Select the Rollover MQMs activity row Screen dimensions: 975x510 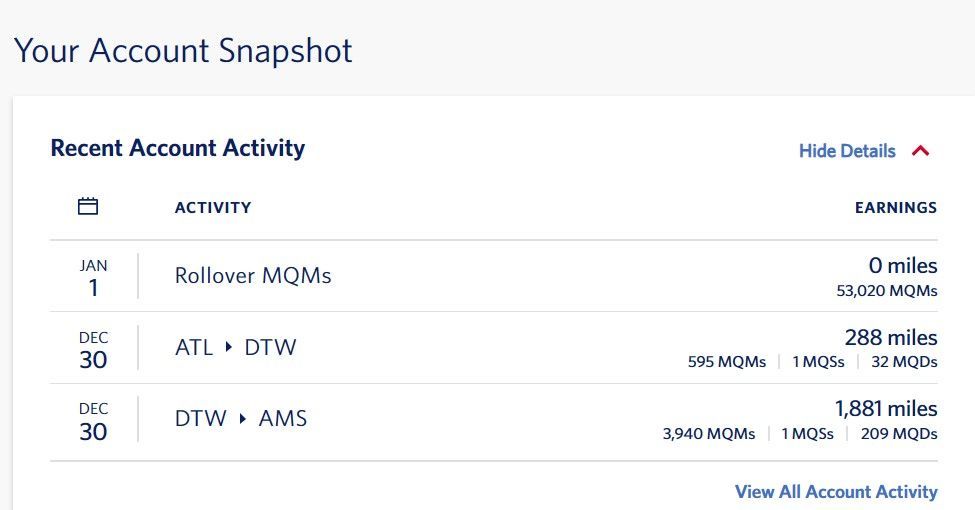(x=494, y=276)
